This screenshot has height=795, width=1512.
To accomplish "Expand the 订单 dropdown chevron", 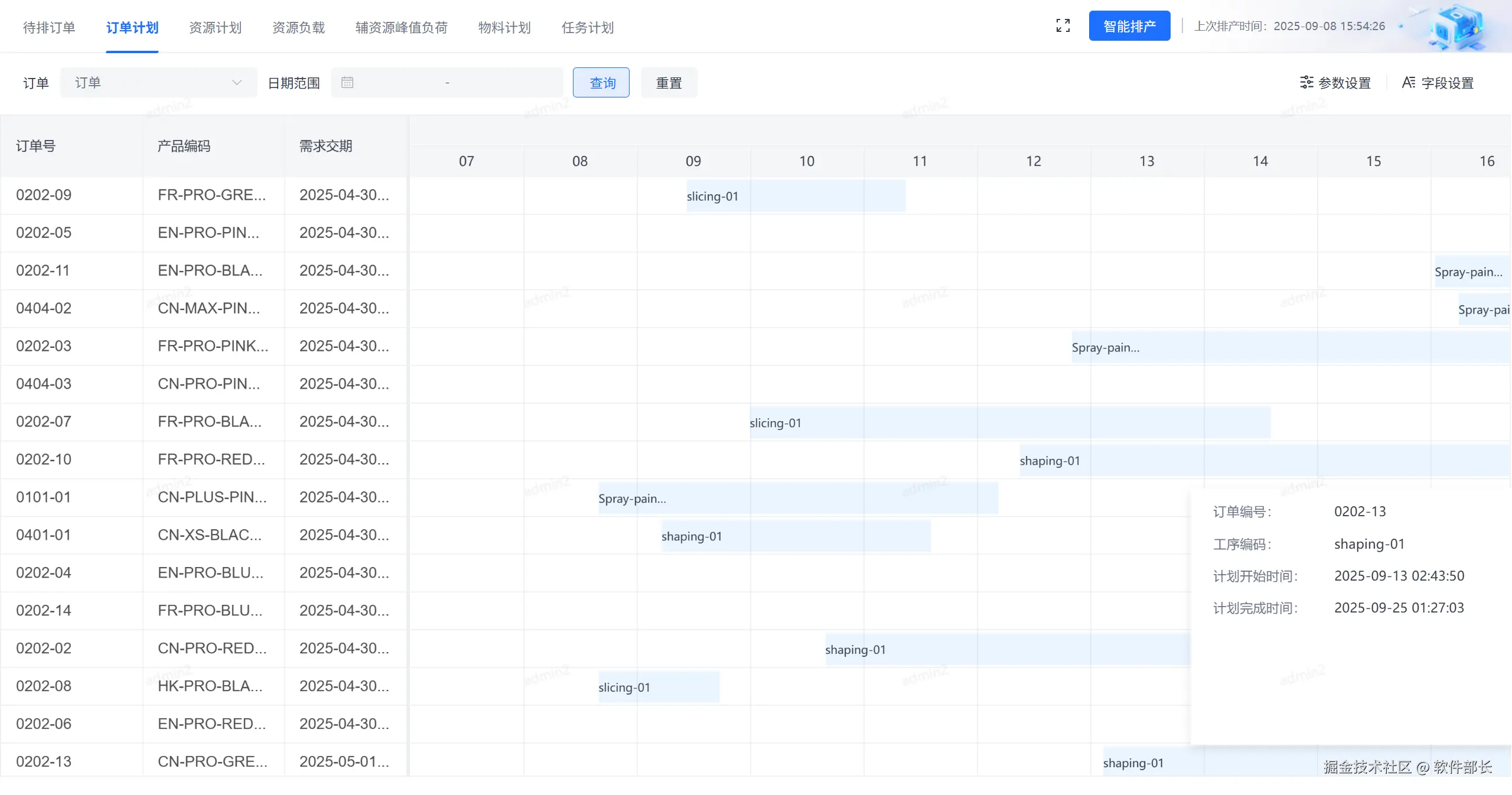I will click(x=237, y=83).
